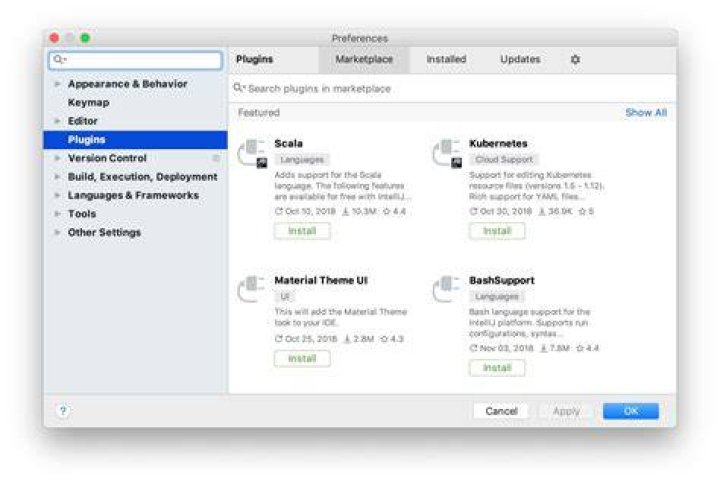Switch to the Marketplace tab
720x485 pixels.
364,59
